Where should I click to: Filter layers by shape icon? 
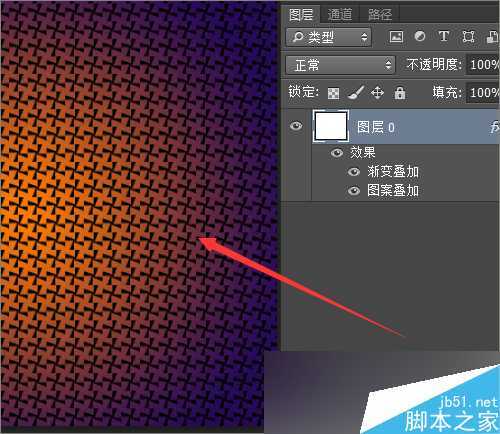(468, 36)
